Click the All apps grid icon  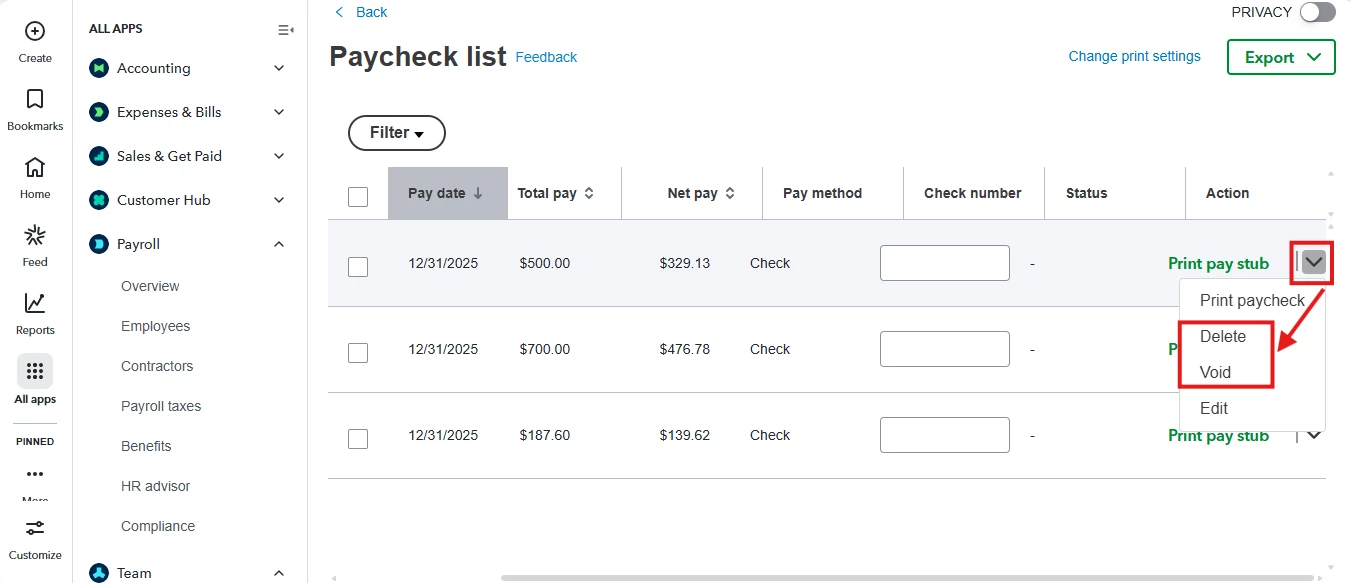click(x=35, y=371)
